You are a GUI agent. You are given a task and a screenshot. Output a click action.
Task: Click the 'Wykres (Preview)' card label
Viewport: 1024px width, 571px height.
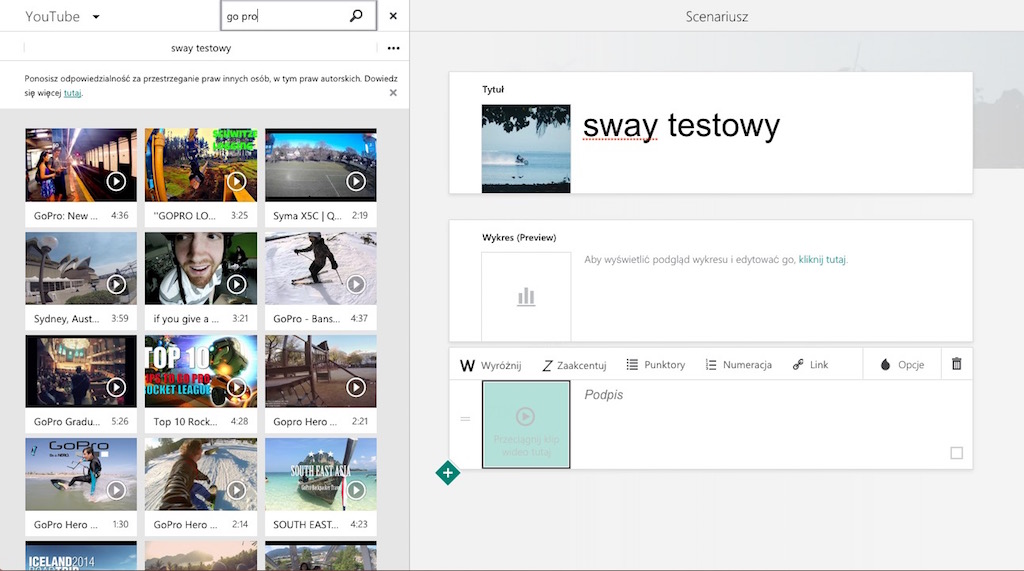[x=519, y=238]
